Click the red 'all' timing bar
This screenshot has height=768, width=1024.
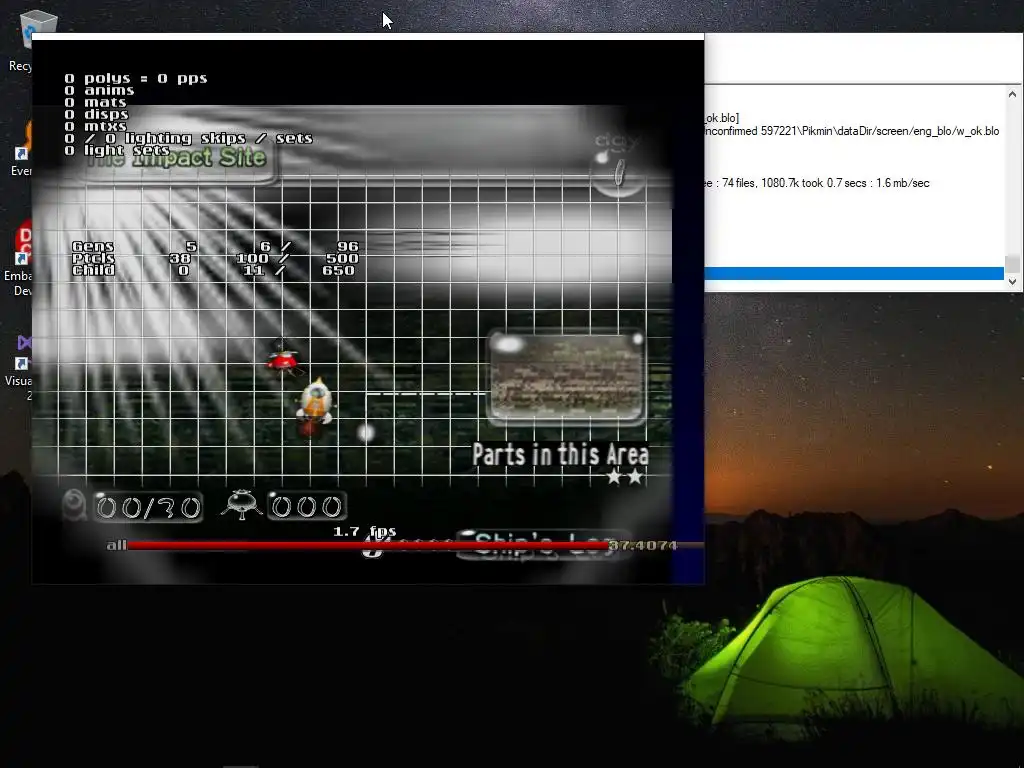pos(367,545)
